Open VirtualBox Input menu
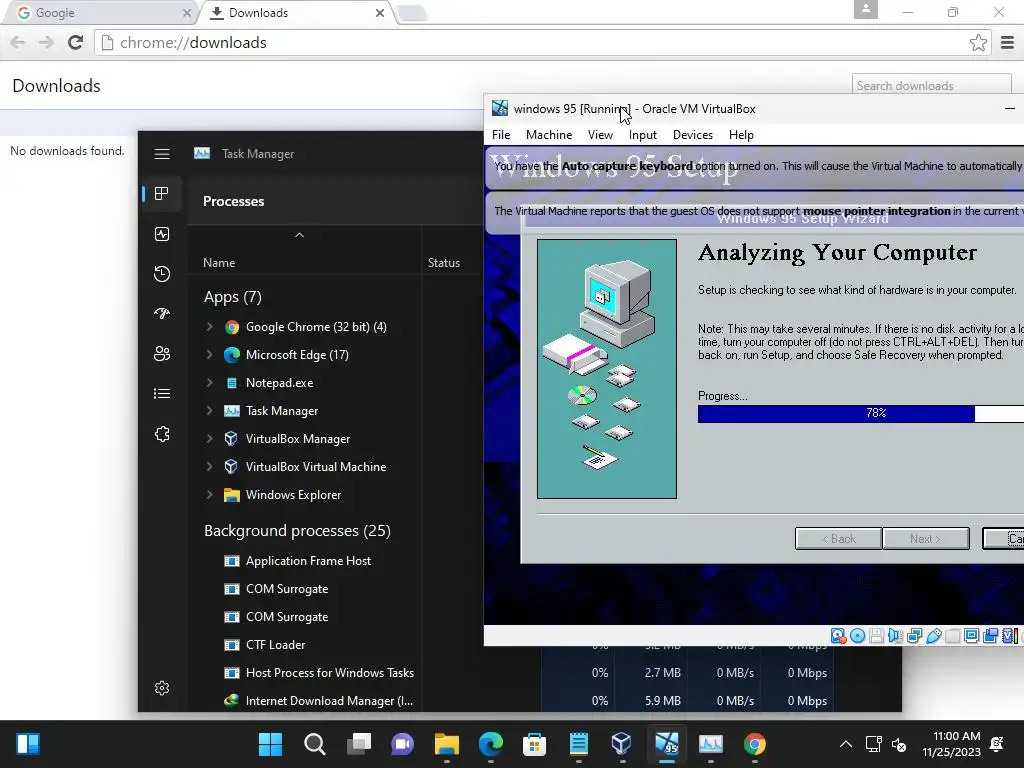The width and height of the screenshot is (1024, 768). click(643, 135)
